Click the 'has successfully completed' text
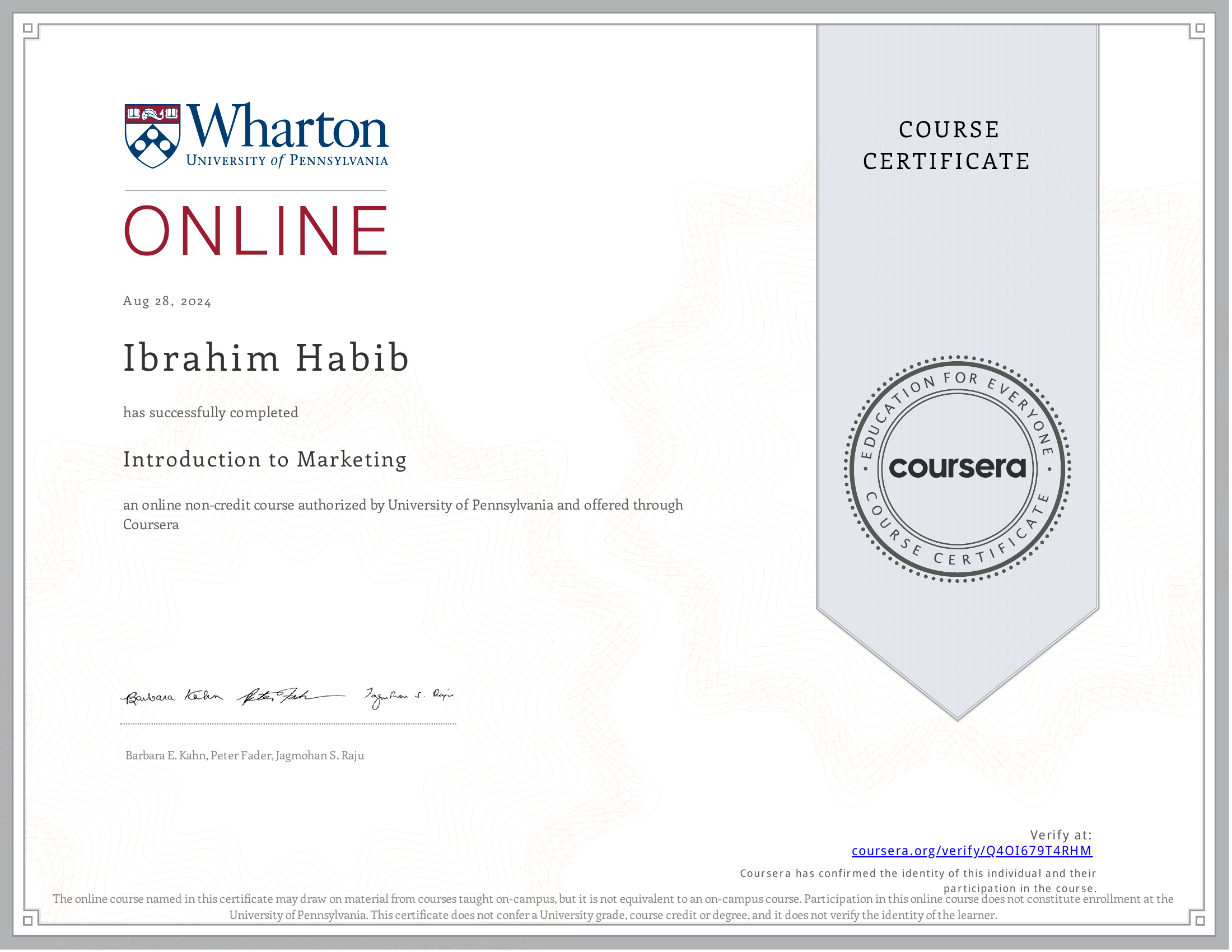This screenshot has width=1232, height=952. (x=211, y=413)
